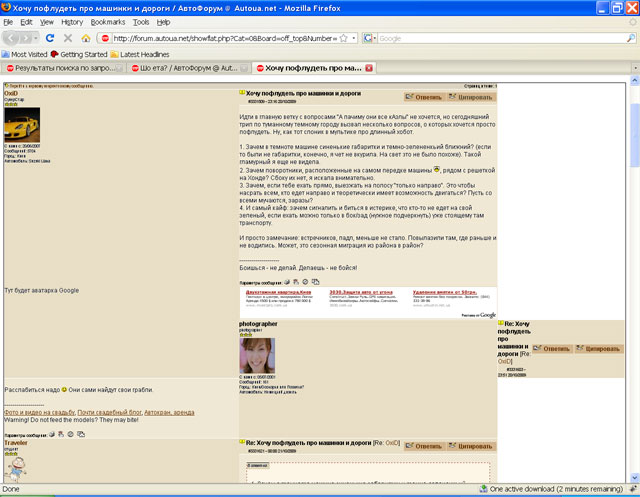Stop loading with the X toolbar icon
Image resolution: width=640 pixels, height=497 pixels.
click(68, 38)
